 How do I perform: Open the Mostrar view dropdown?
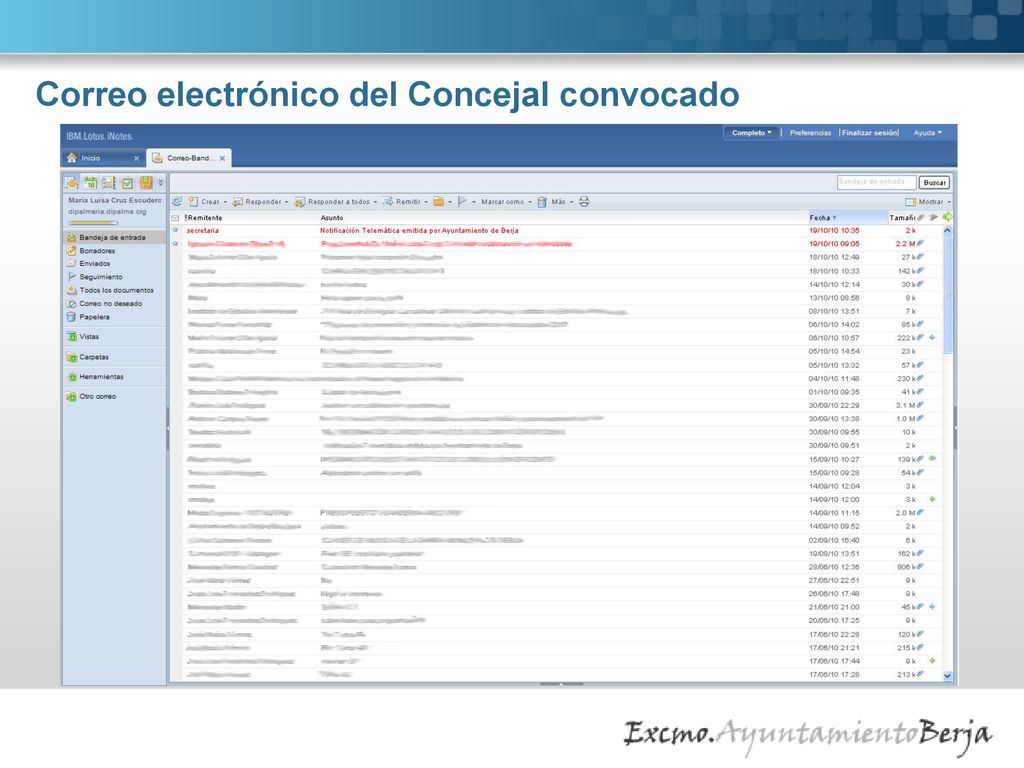(x=928, y=202)
